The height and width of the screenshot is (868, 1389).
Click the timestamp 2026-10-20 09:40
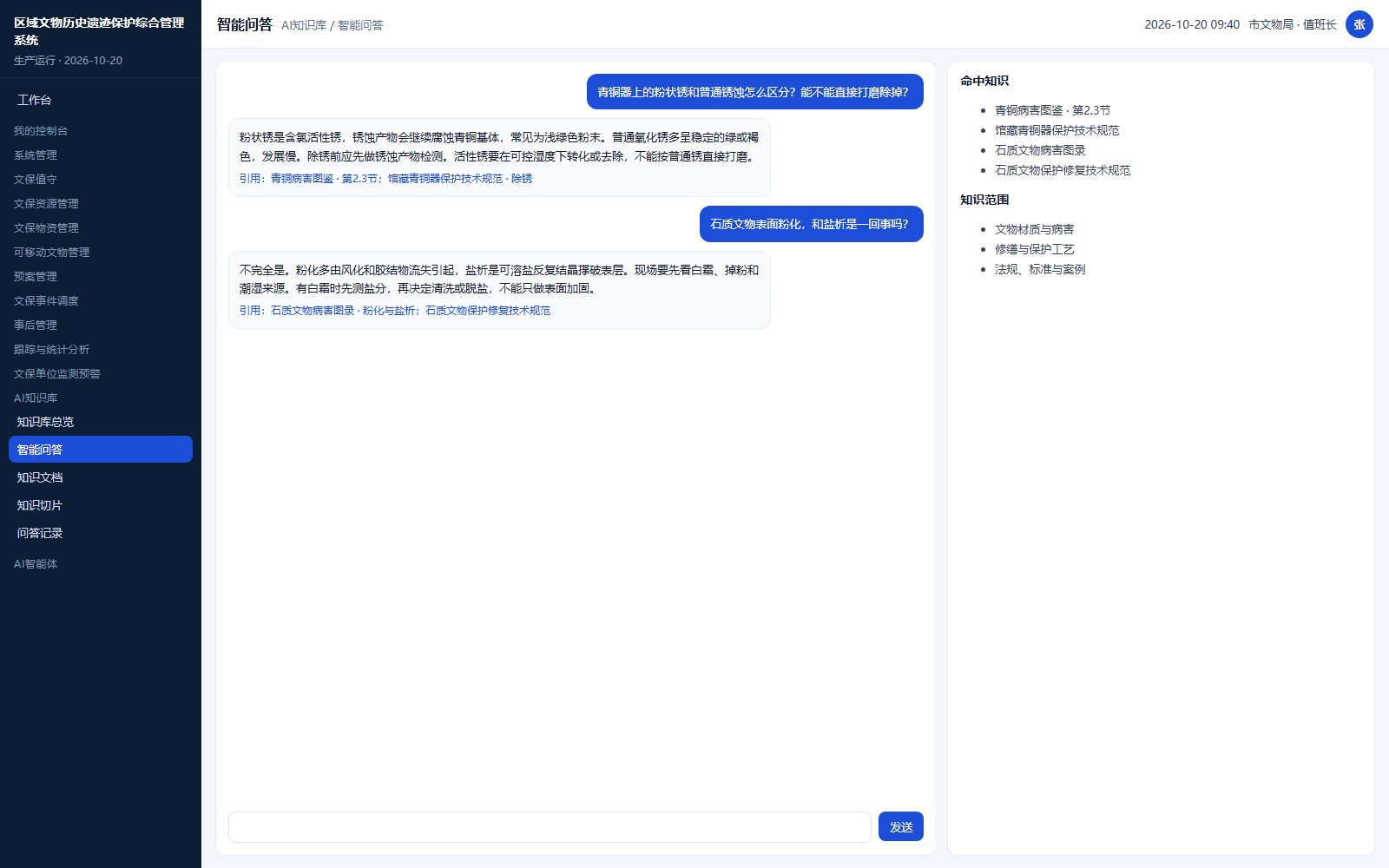(x=1192, y=24)
